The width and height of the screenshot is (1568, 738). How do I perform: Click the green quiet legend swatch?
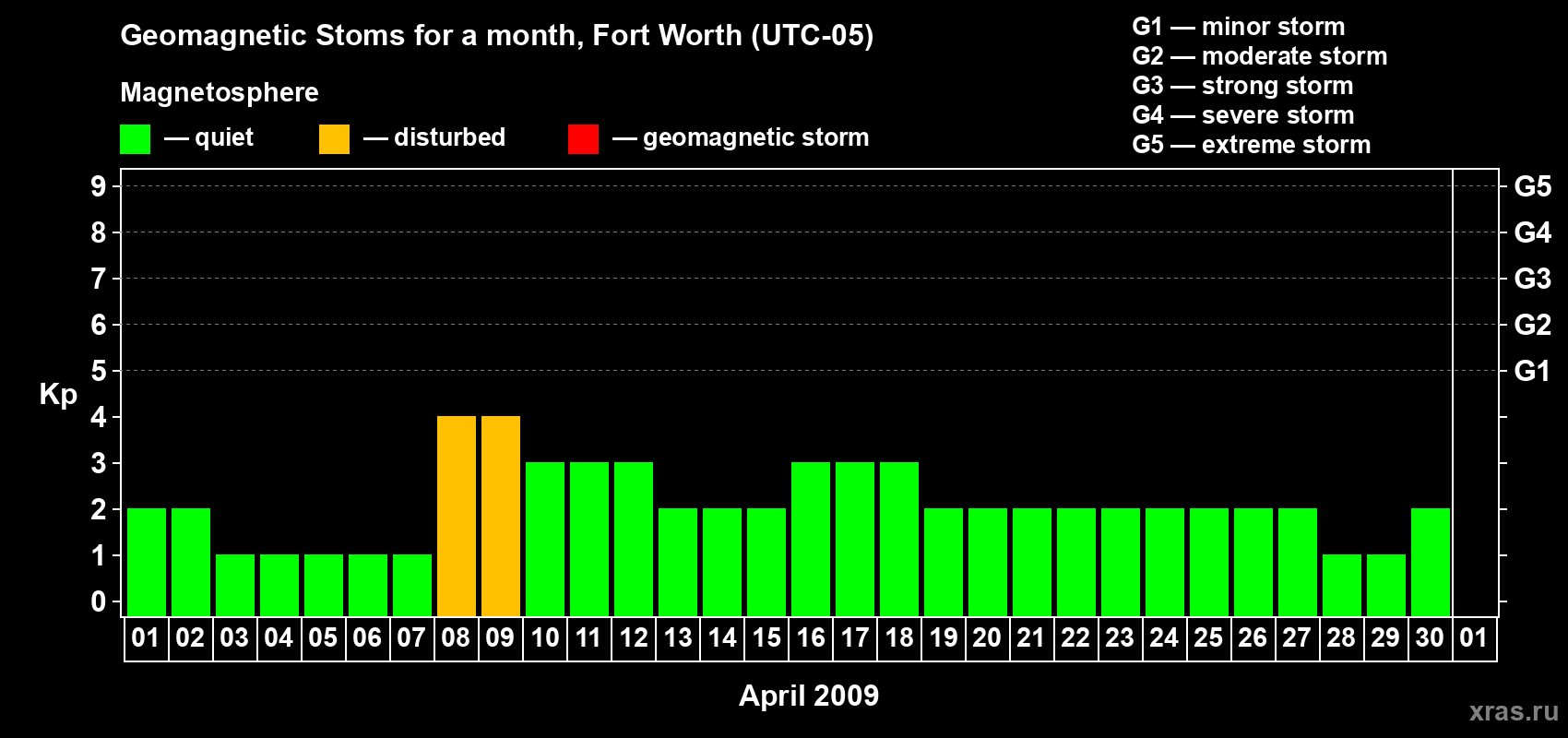click(x=135, y=139)
